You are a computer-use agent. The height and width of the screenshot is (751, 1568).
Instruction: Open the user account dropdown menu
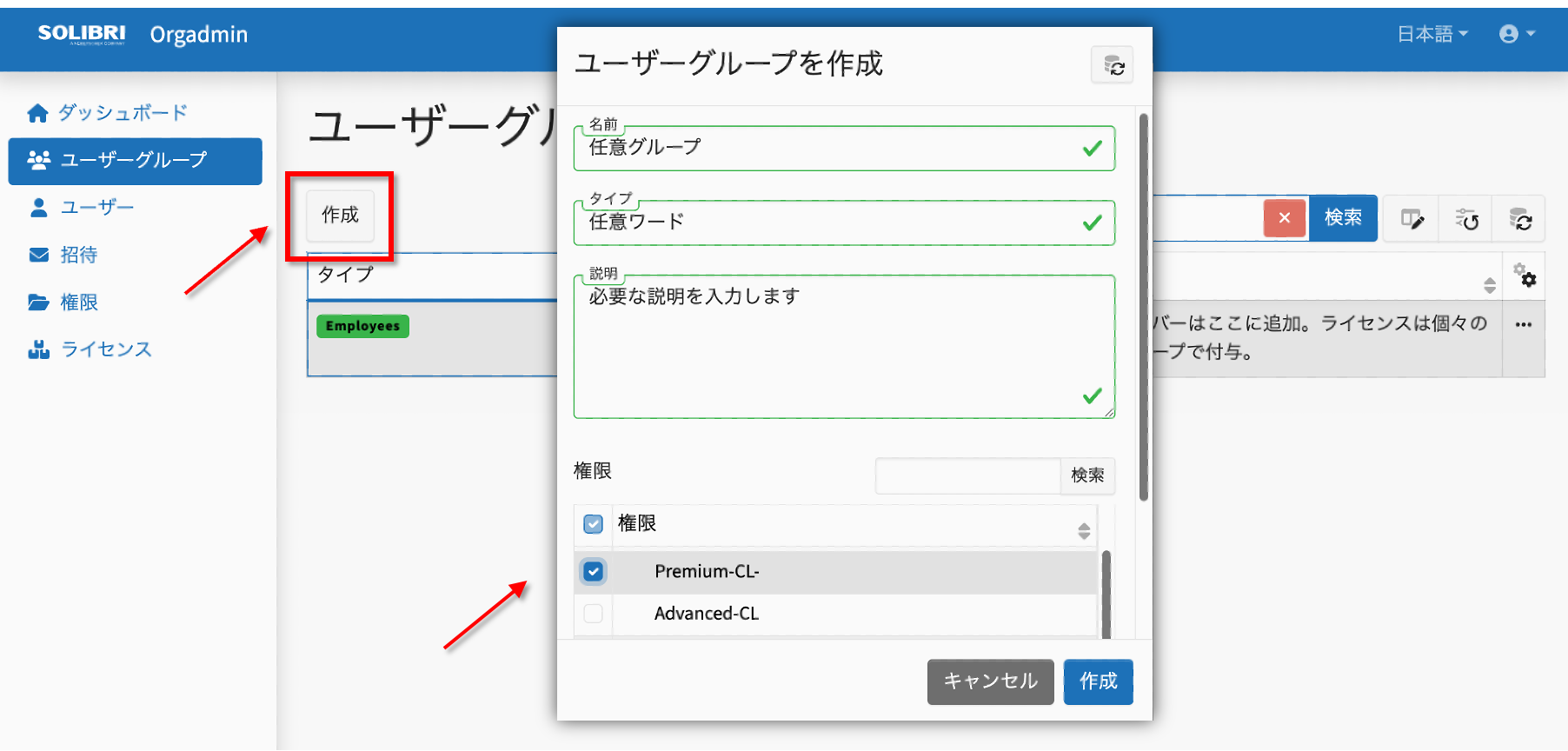[x=1517, y=34]
